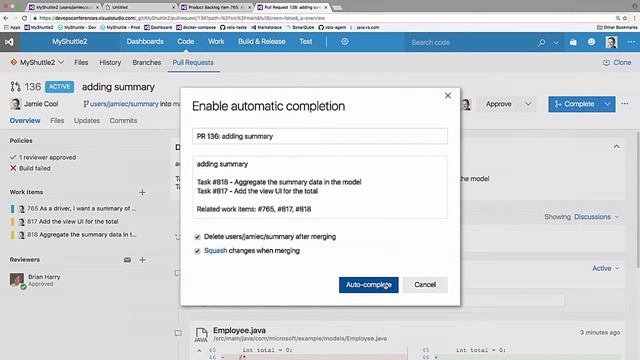Switch to Branches page
Image resolution: width=640 pixels, height=360 pixels.
point(147,62)
